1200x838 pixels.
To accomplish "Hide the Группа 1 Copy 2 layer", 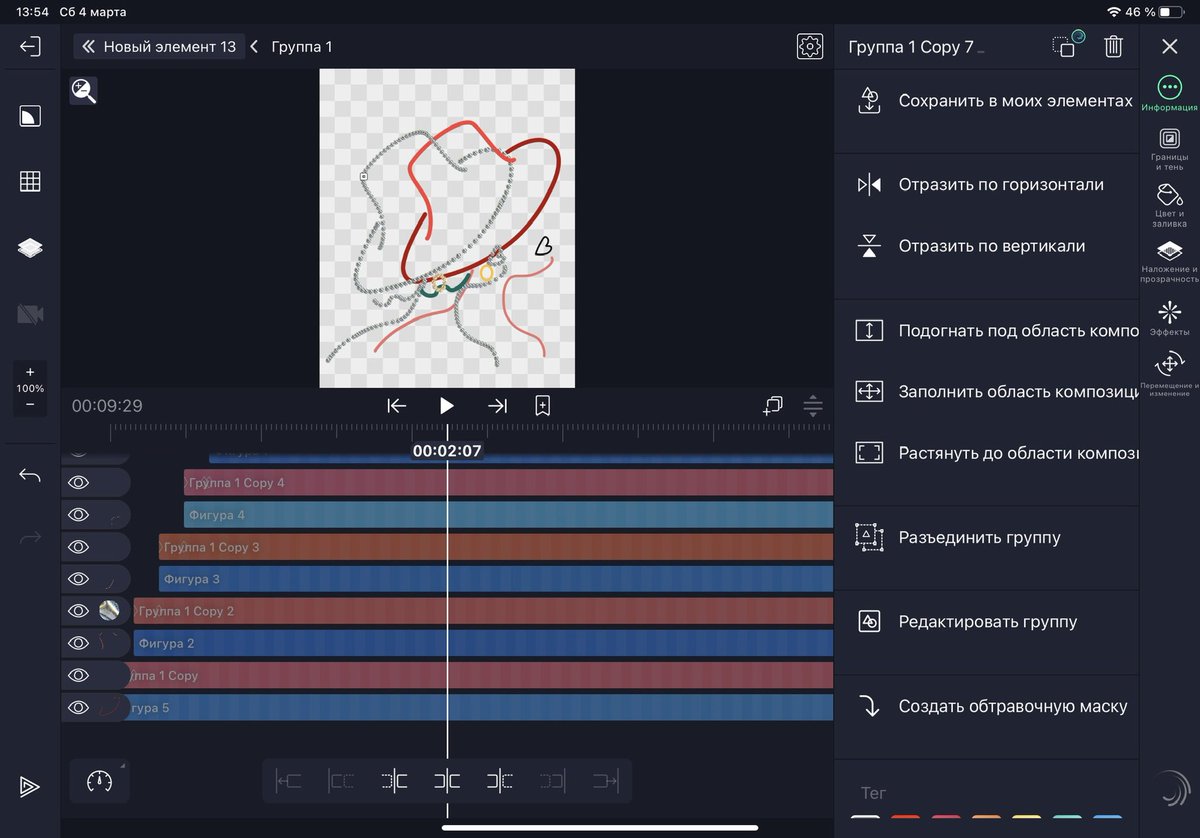I will point(78,611).
